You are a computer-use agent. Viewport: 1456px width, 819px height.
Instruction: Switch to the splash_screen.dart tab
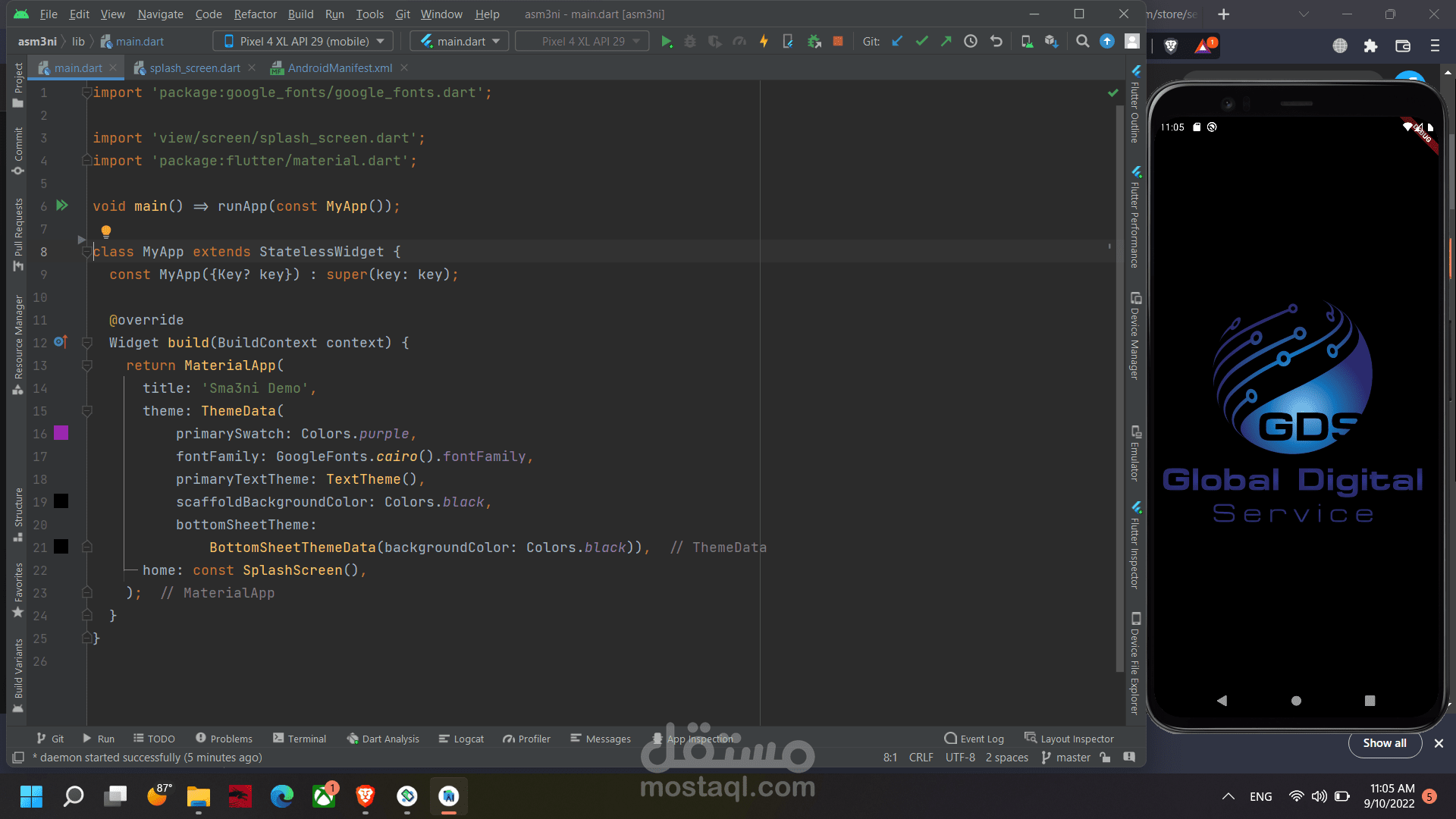point(194,68)
